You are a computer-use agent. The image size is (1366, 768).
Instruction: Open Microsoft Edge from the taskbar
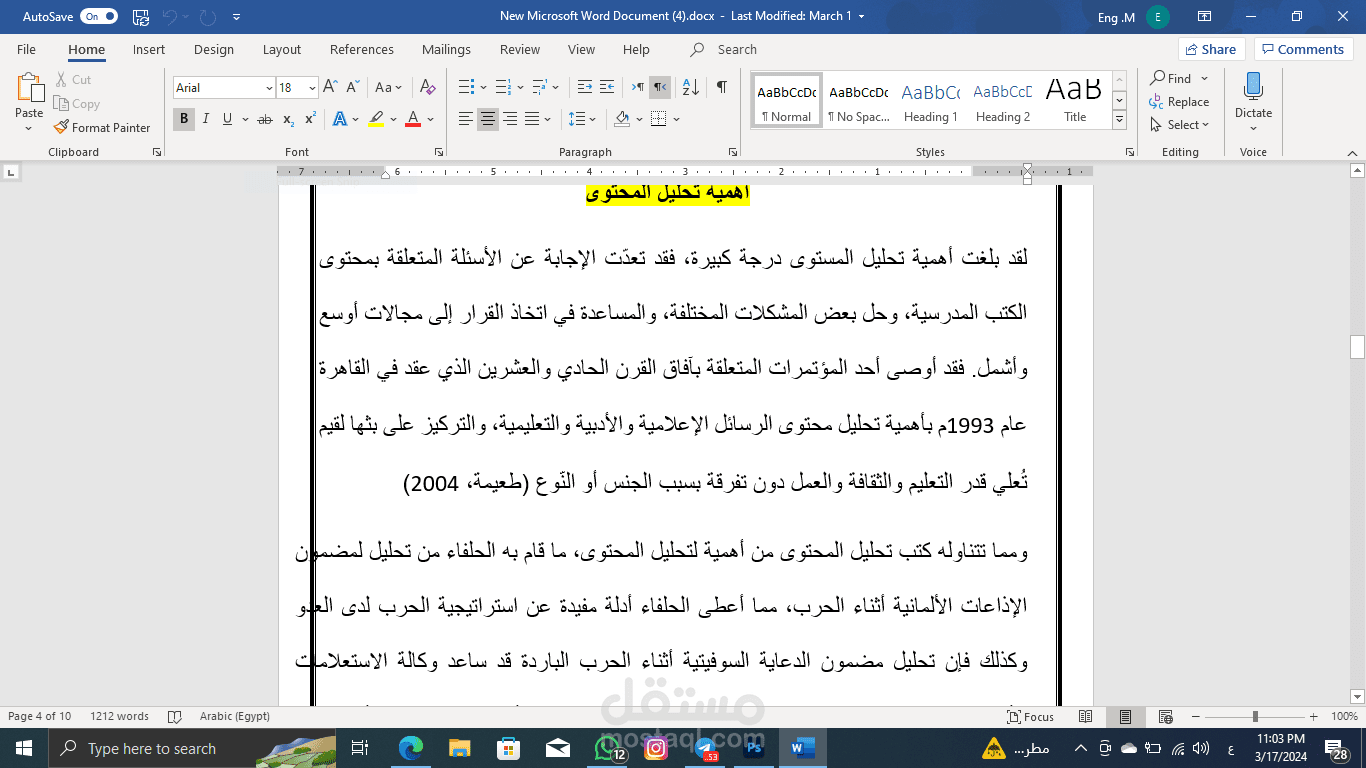(410, 748)
